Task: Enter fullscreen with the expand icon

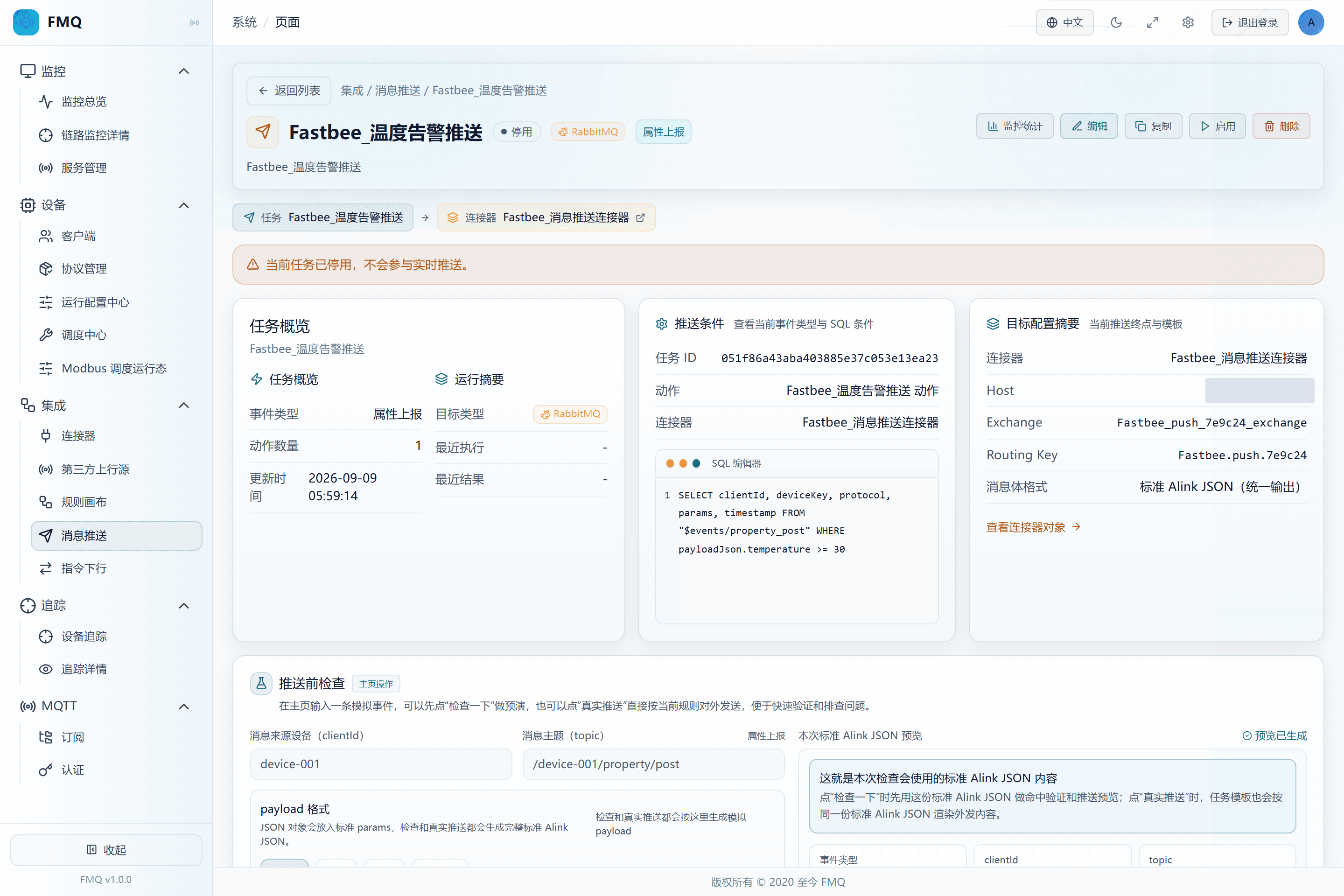Action: (x=1152, y=22)
